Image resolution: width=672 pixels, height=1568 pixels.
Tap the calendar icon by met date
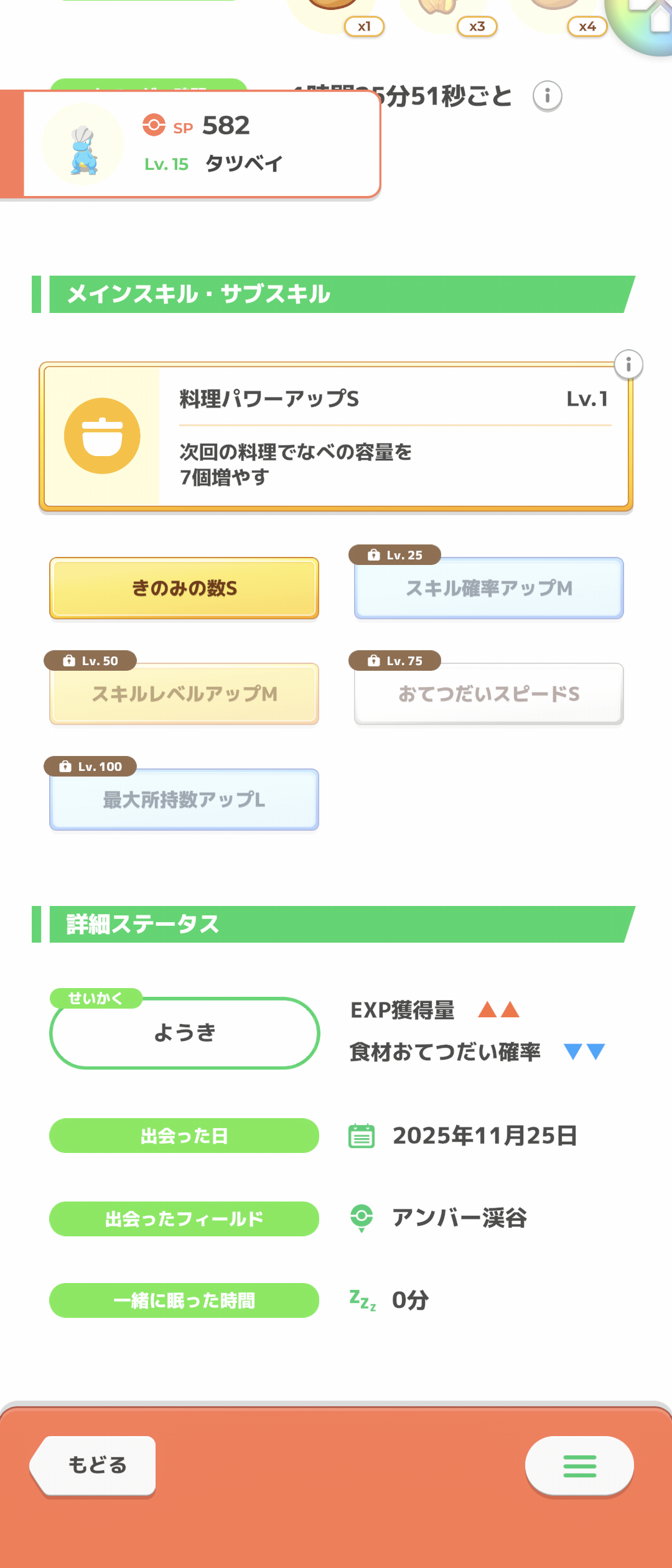click(x=362, y=1136)
